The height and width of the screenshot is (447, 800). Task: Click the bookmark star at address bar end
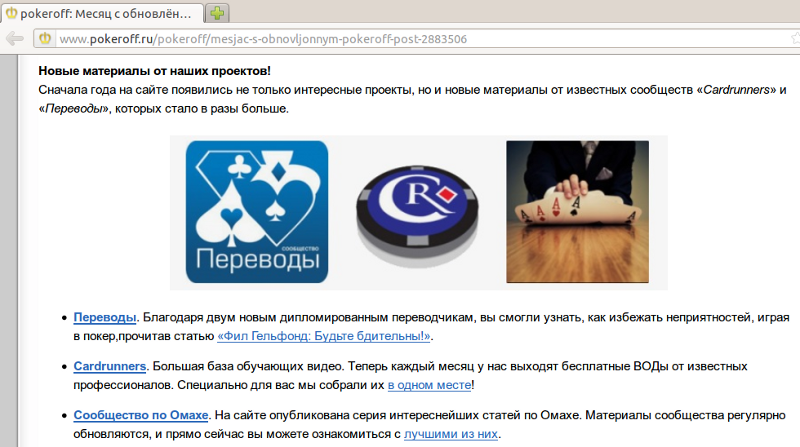pos(795,38)
